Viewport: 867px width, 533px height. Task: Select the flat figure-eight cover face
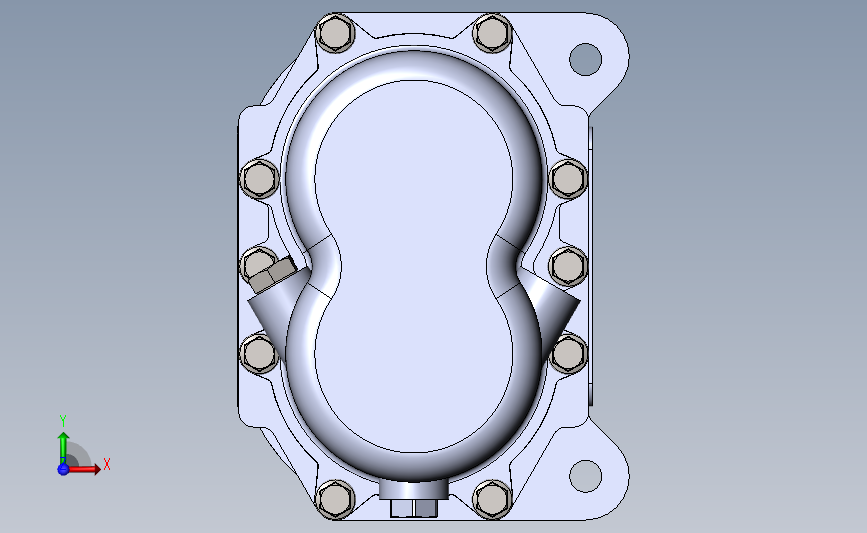pos(414,266)
